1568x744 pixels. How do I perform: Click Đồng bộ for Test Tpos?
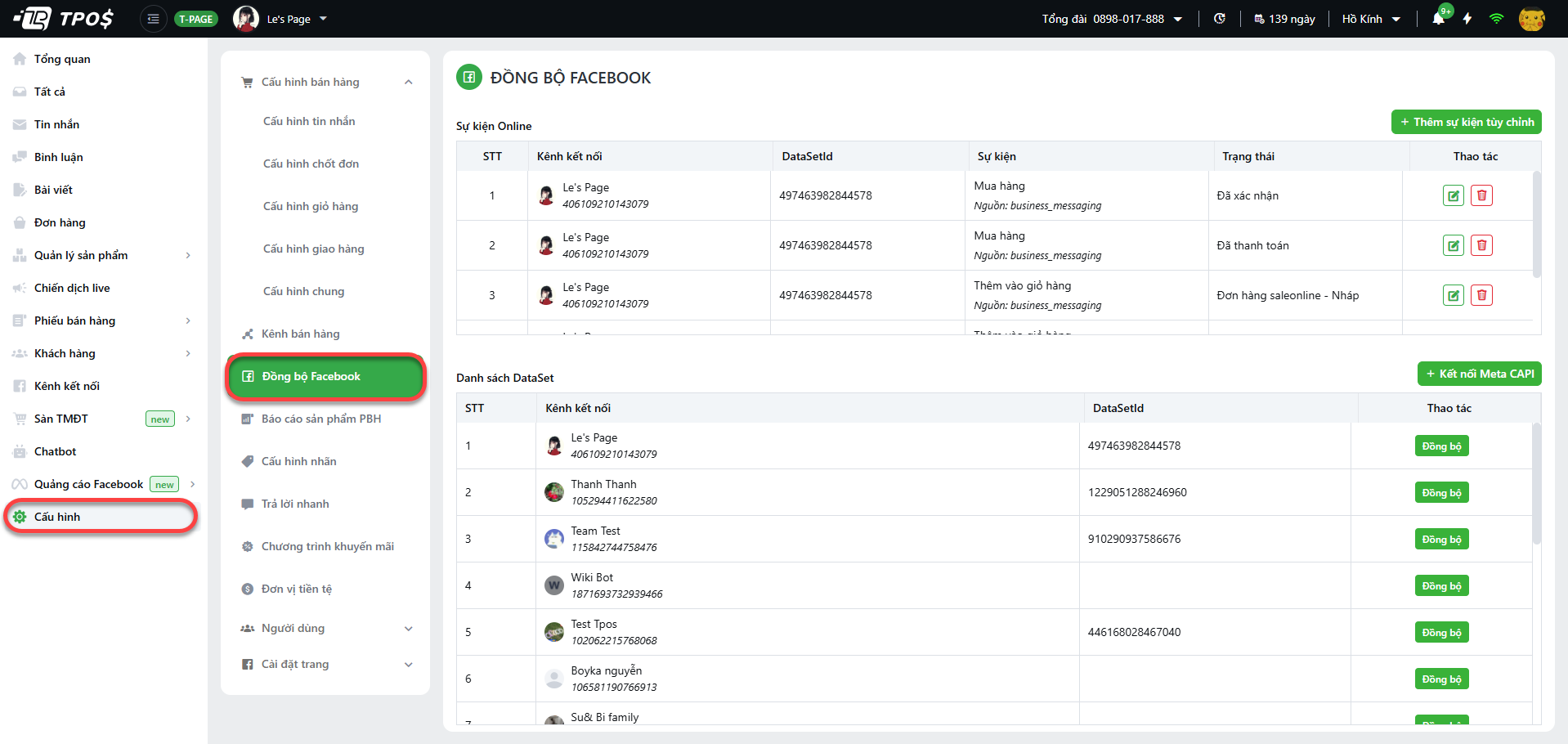1441,632
